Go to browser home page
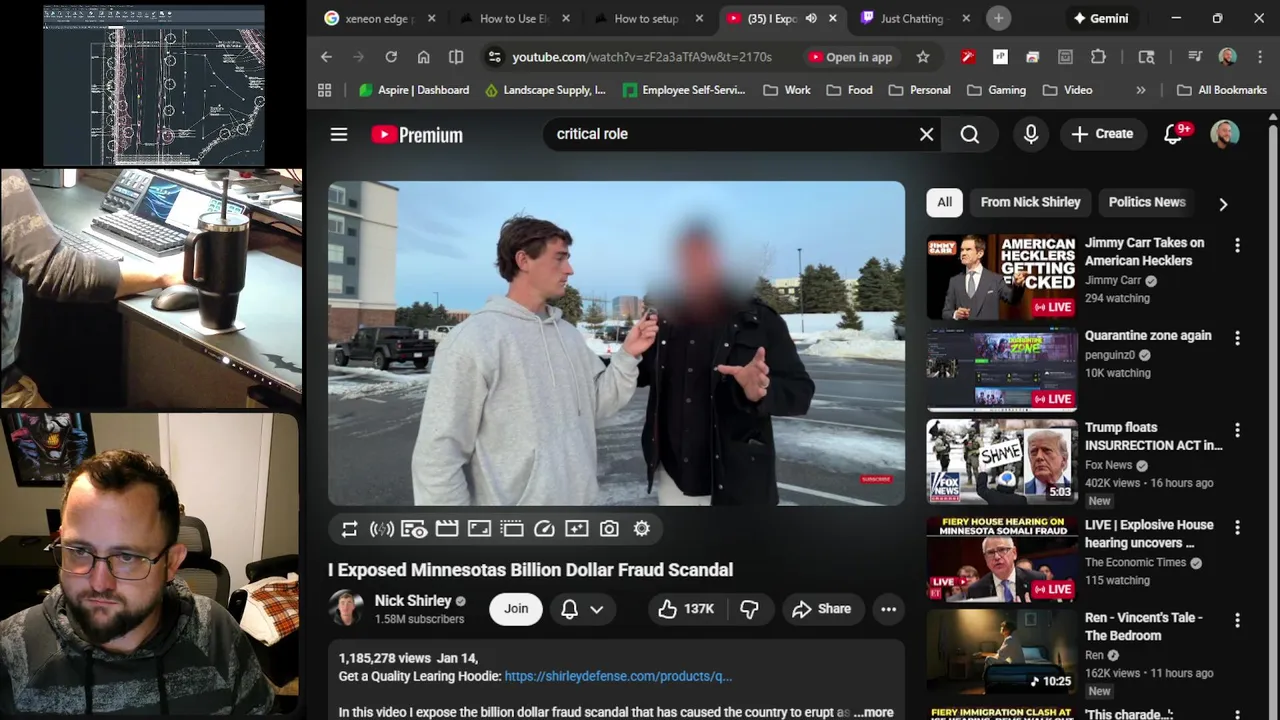This screenshot has width=1280, height=720. pos(424,57)
